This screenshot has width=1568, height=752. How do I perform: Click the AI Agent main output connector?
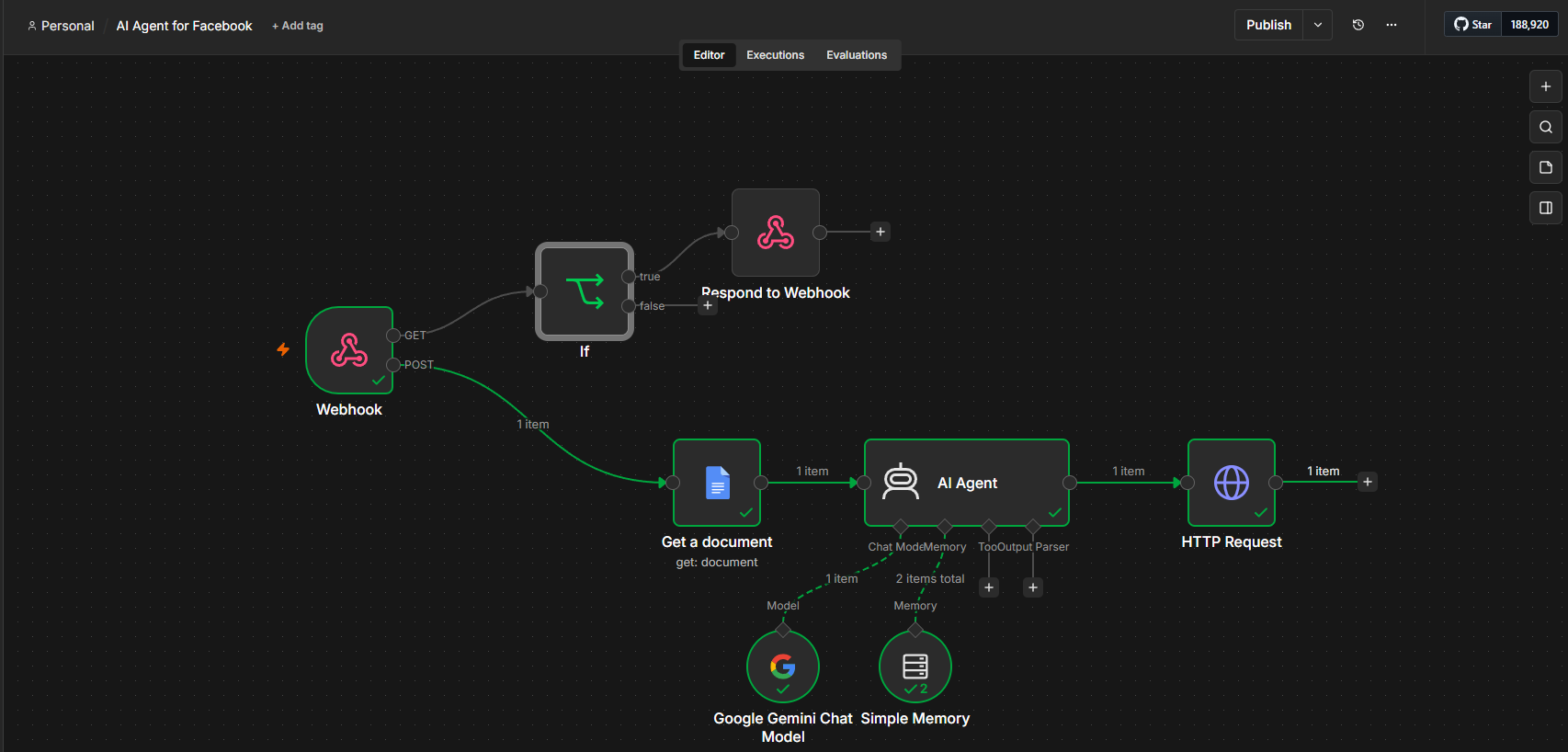click(1070, 483)
